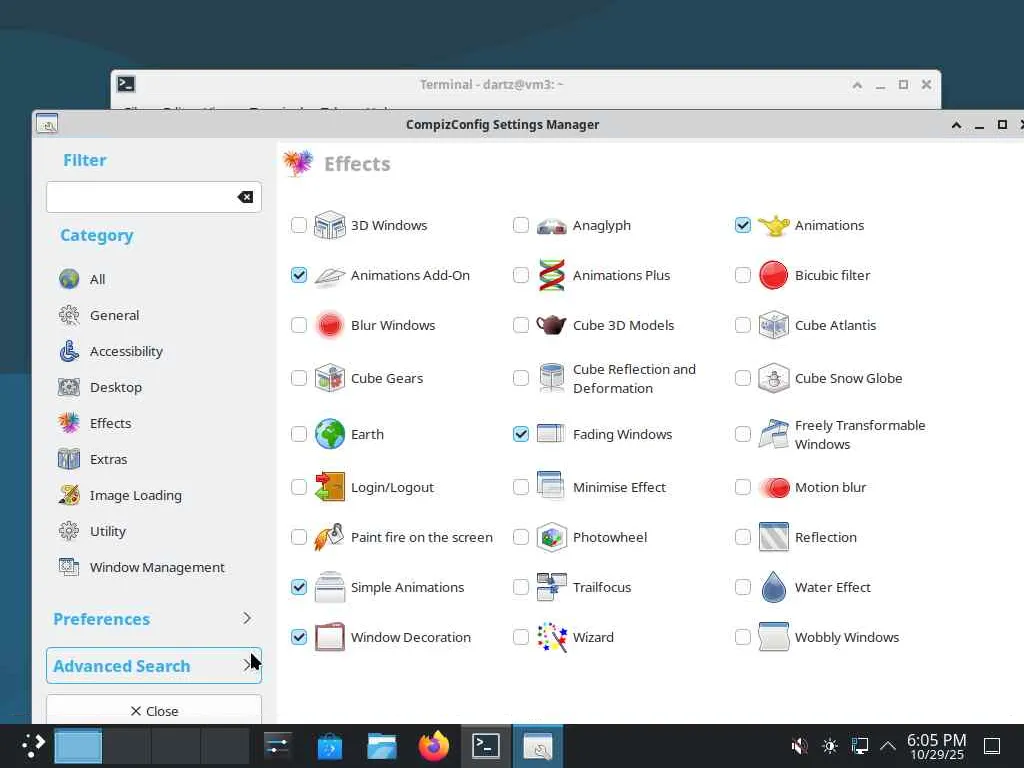Viewport: 1024px width, 768px height.
Task: Clear the filter text field
Action: click(x=246, y=197)
